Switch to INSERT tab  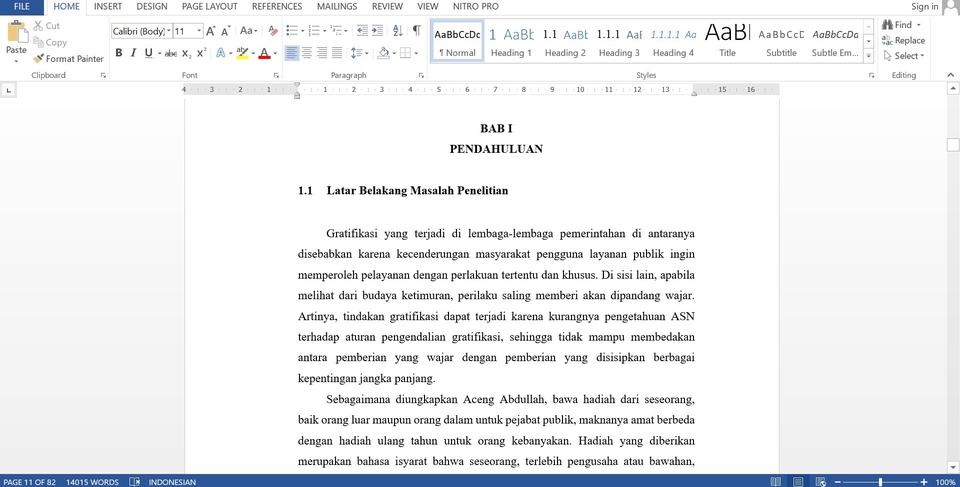[x=108, y=7]
